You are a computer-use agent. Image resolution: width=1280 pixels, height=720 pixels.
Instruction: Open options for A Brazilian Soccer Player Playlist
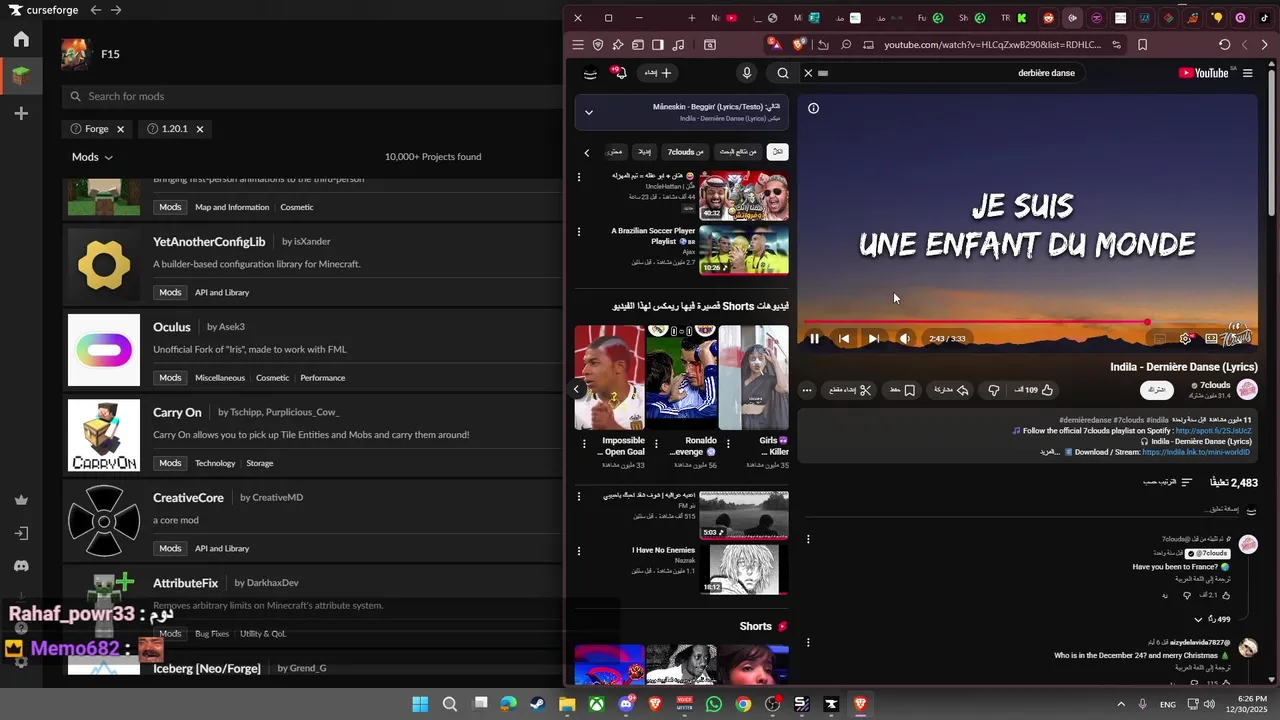pyautogui.click(x=579, y=232)
